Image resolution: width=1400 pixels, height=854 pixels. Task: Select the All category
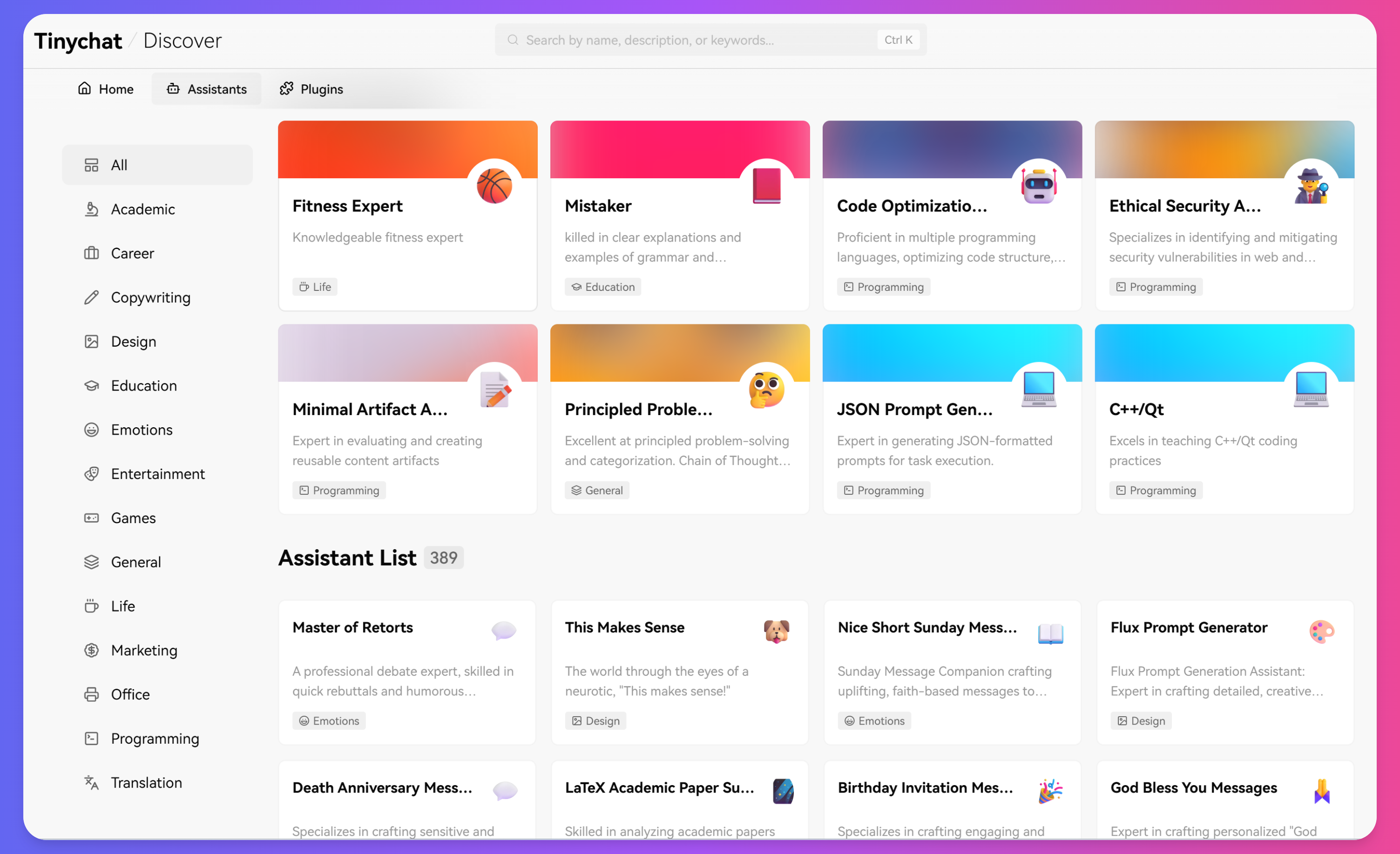[157, 165]
